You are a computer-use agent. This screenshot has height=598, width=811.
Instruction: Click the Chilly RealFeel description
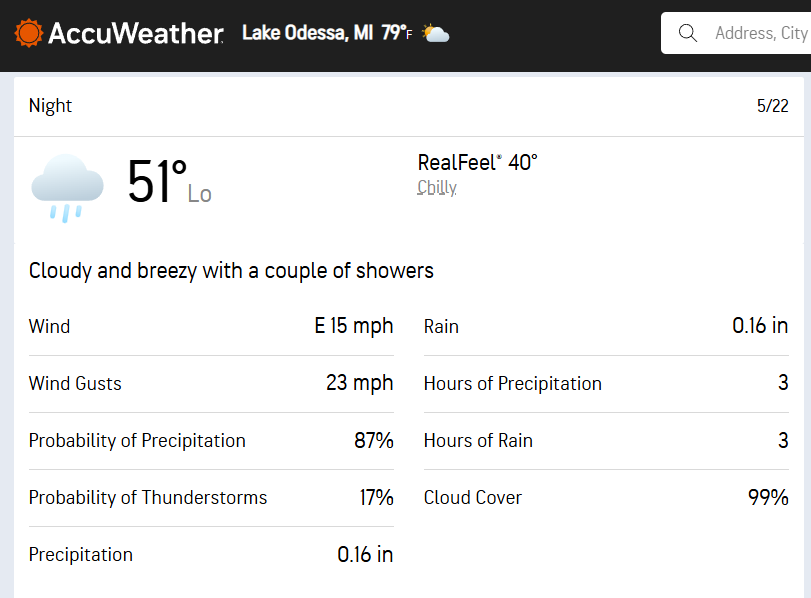[x=437, y=187]
